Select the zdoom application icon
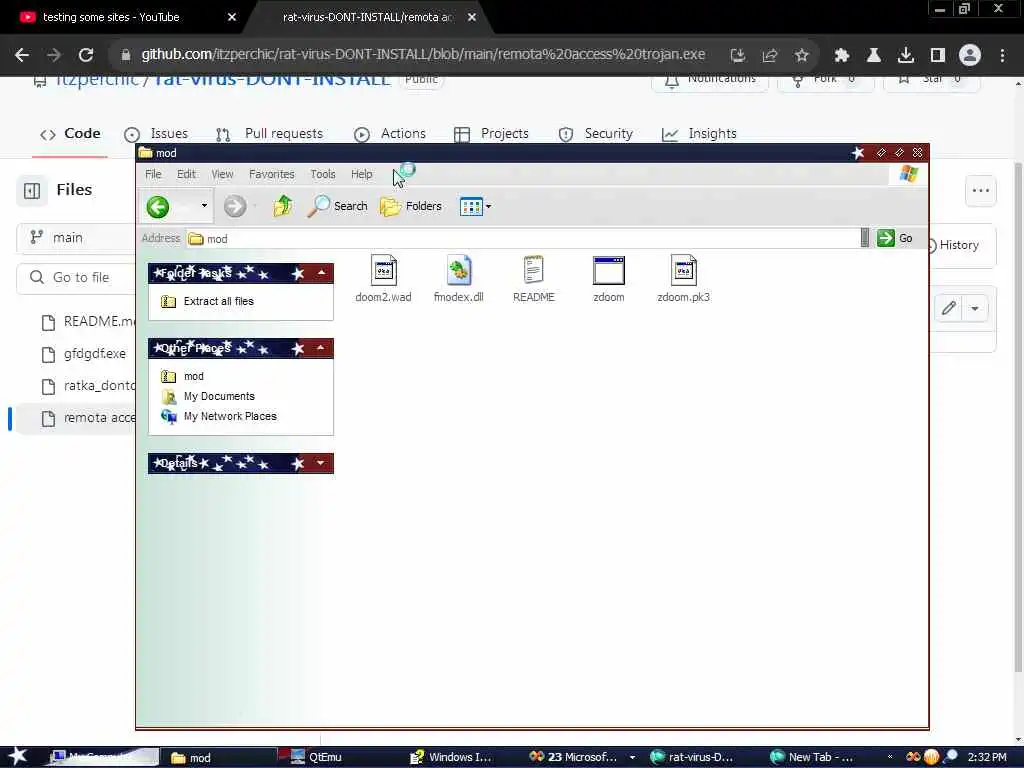 609,279
